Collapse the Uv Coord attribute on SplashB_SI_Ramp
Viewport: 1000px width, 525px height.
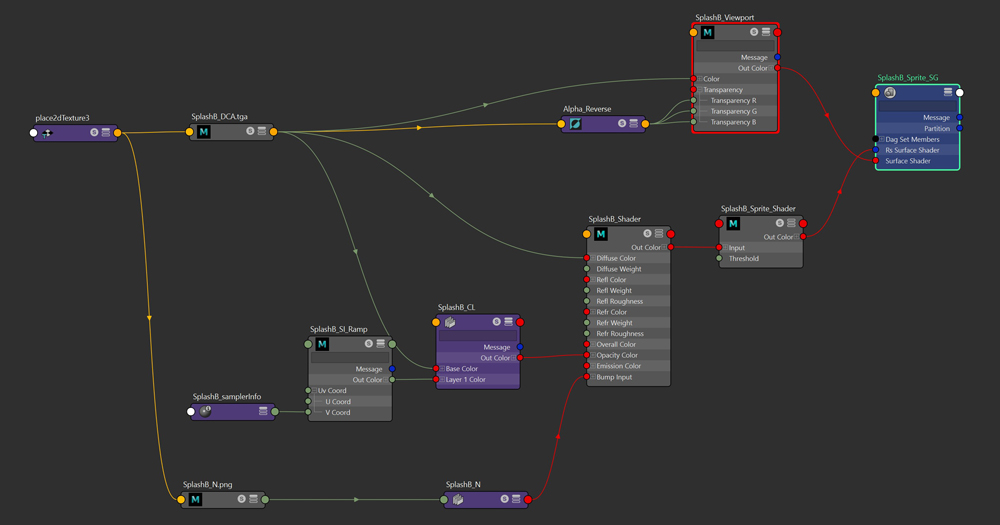(315, 391)
